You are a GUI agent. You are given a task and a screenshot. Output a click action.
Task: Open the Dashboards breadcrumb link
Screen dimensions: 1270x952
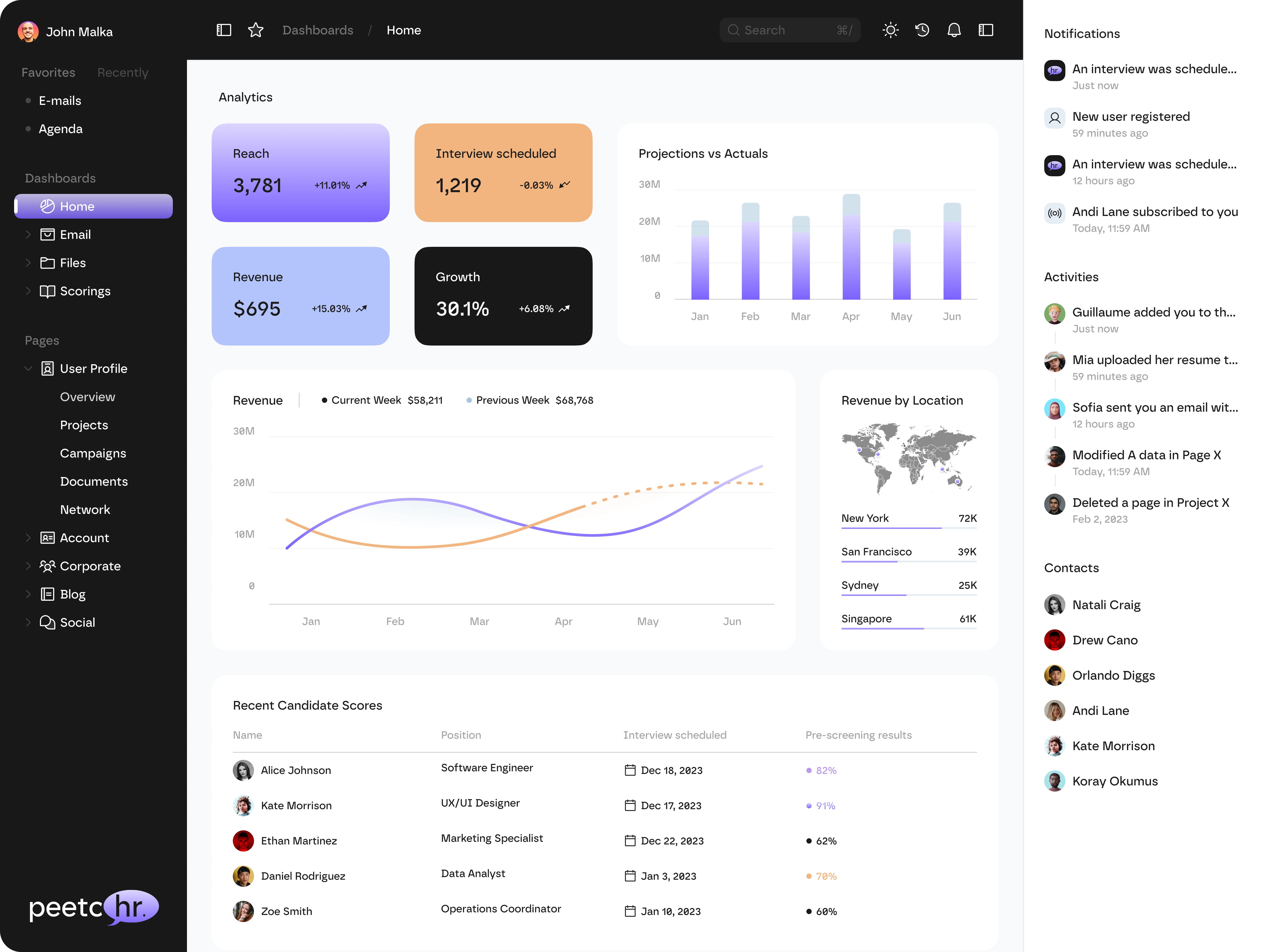coord(317,30)
